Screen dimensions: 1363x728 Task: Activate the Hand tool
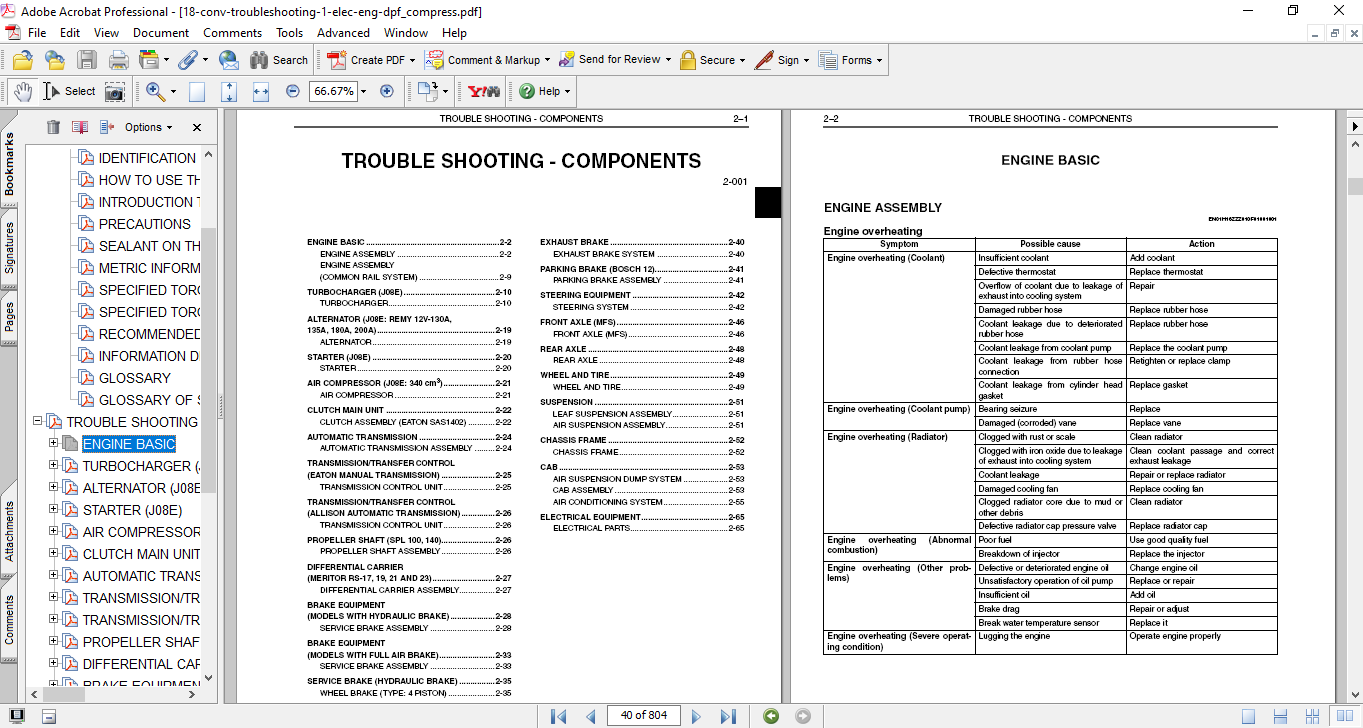[x=23, y=92]
